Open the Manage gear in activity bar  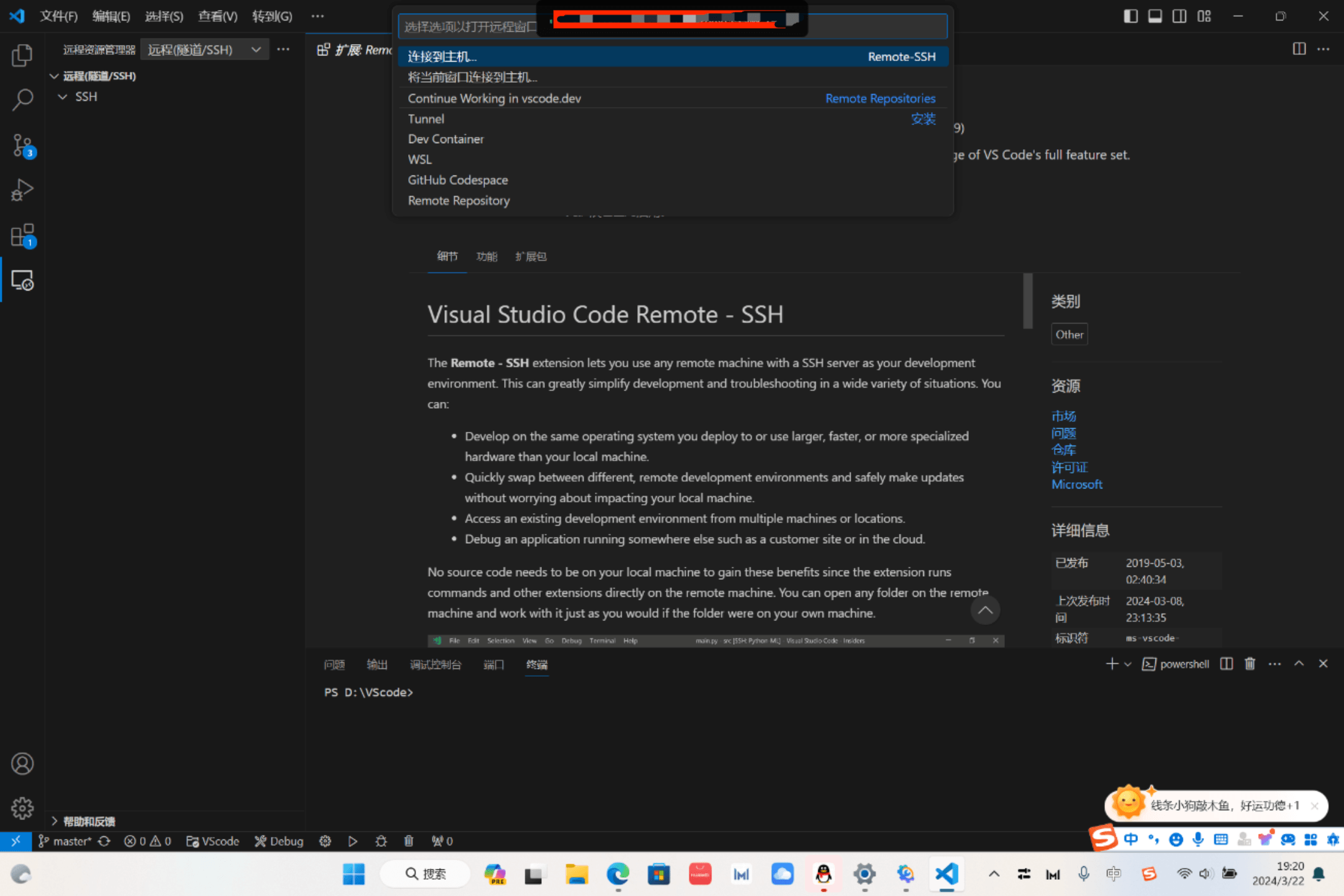pyautogui.click(x=22, y=808)
